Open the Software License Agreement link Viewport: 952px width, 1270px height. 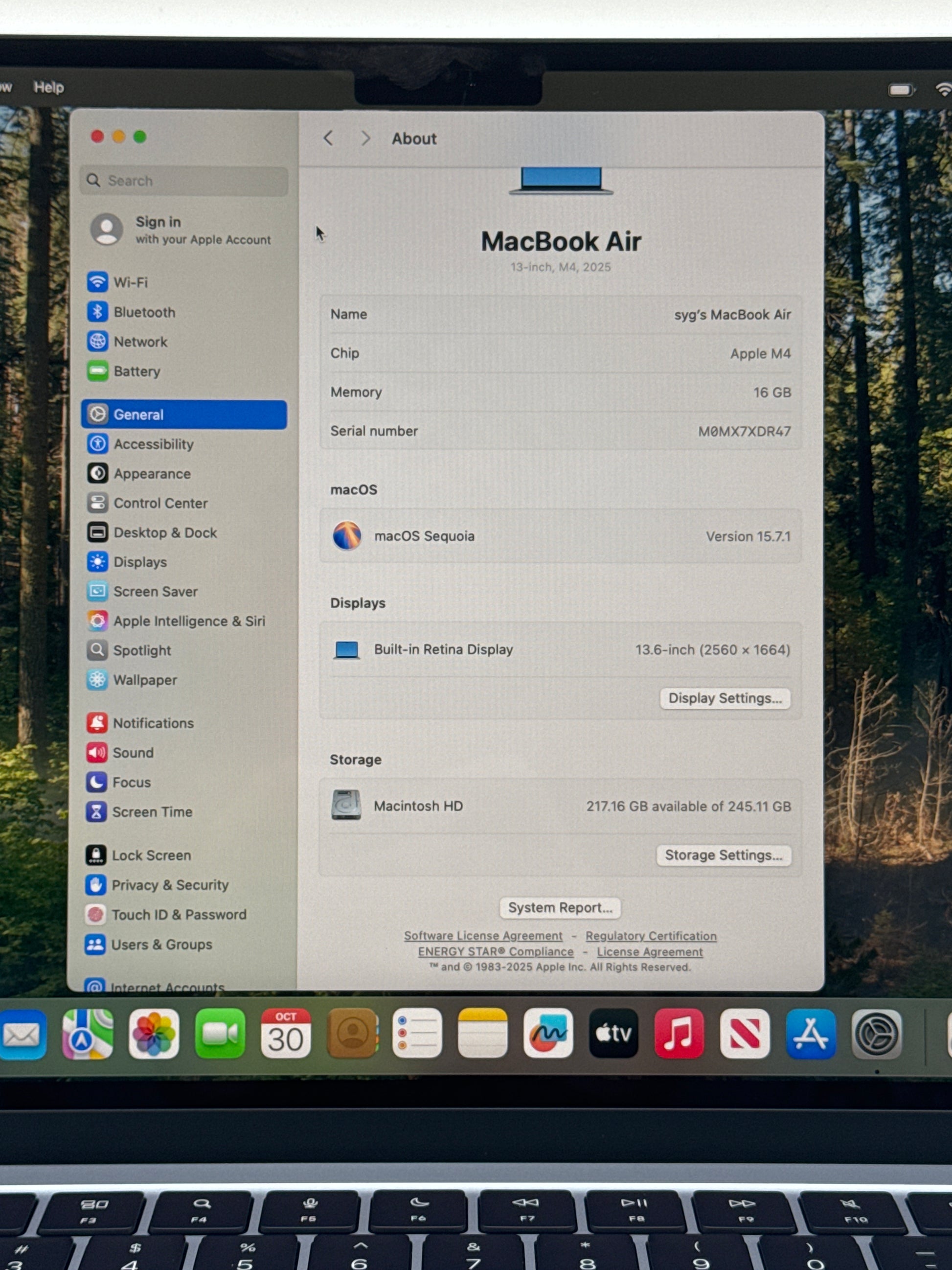tap(482, 936)
